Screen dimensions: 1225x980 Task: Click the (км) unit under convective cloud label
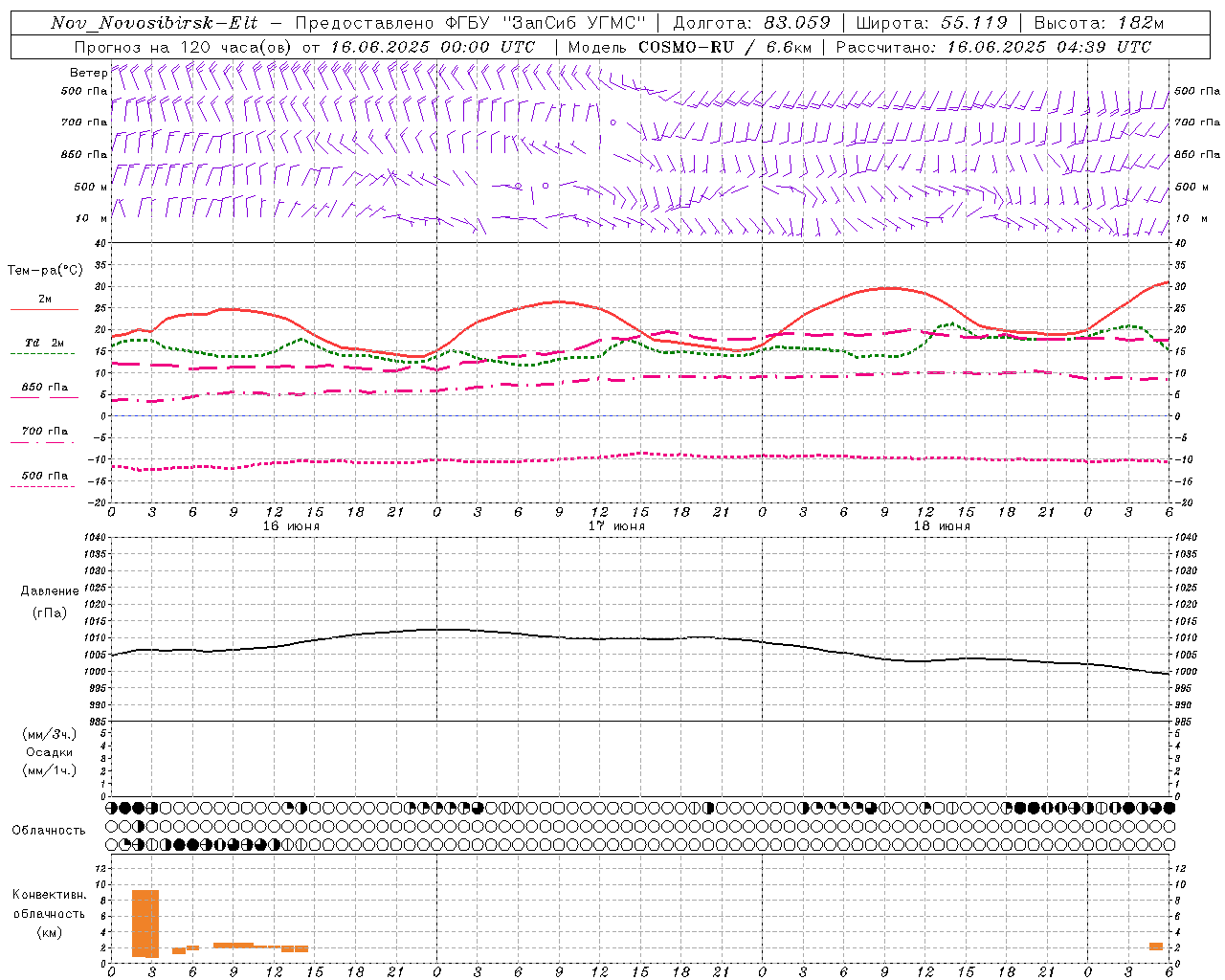click(x=49, y=932)
